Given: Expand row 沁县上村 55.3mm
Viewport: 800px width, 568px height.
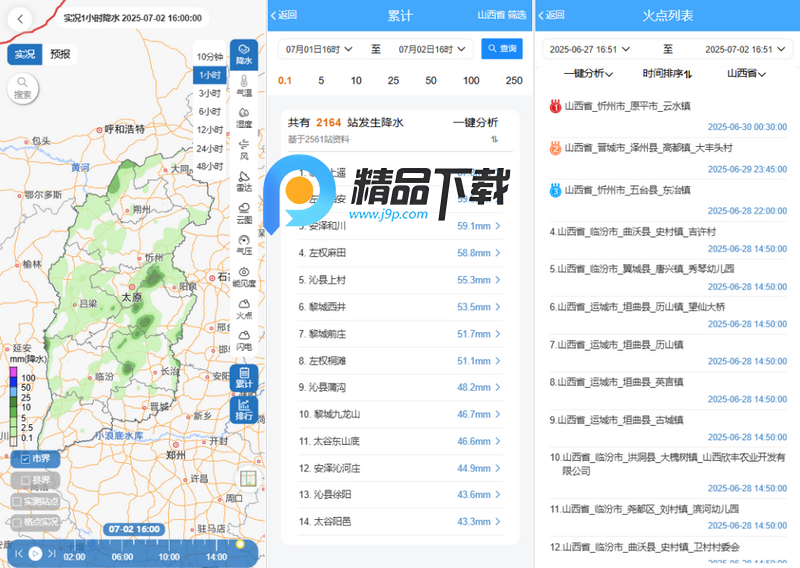Looking at the screenshot, I should tap(401, 280).
